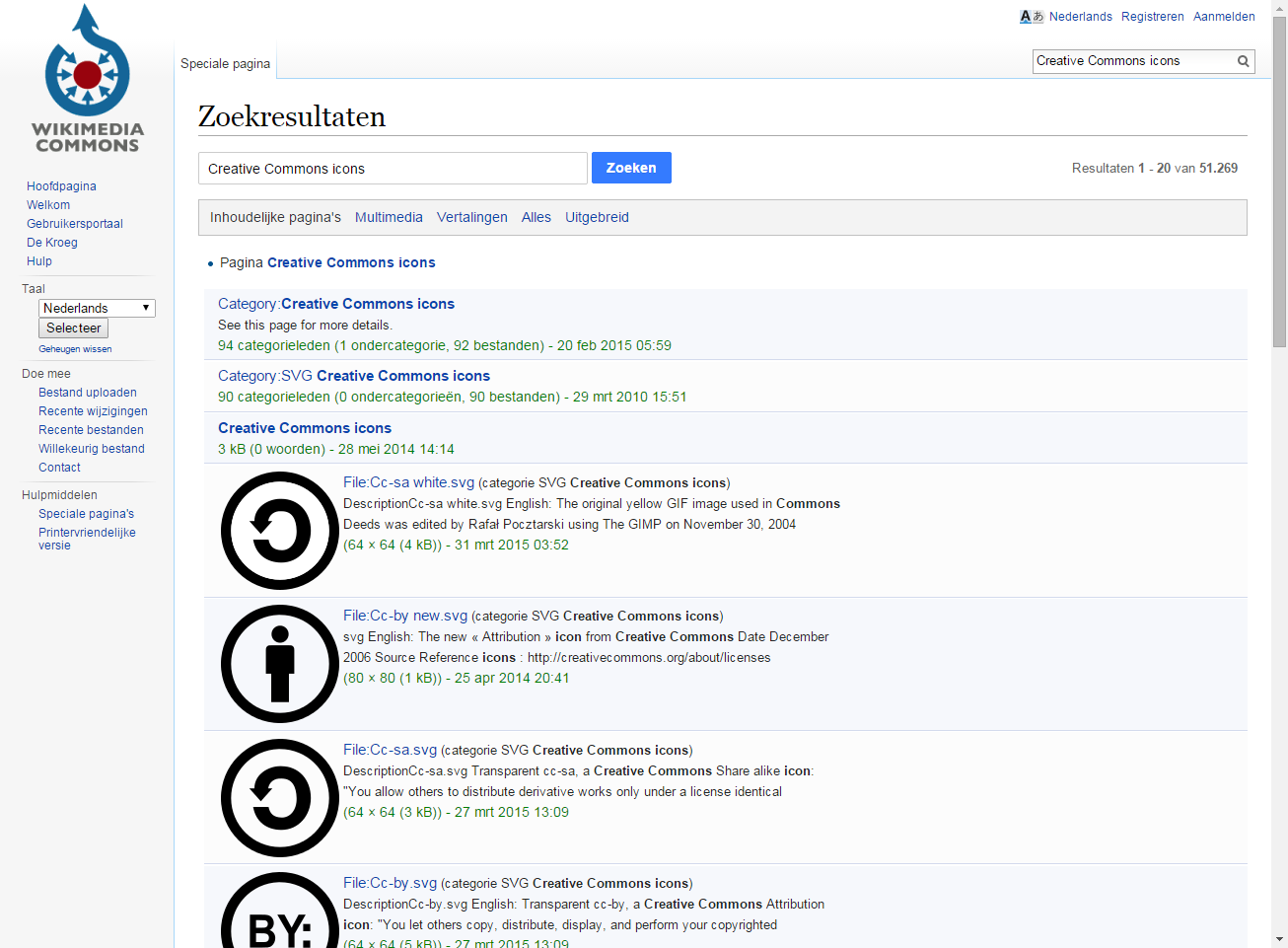Click Aanmelden at the top right

[1224, 17]
